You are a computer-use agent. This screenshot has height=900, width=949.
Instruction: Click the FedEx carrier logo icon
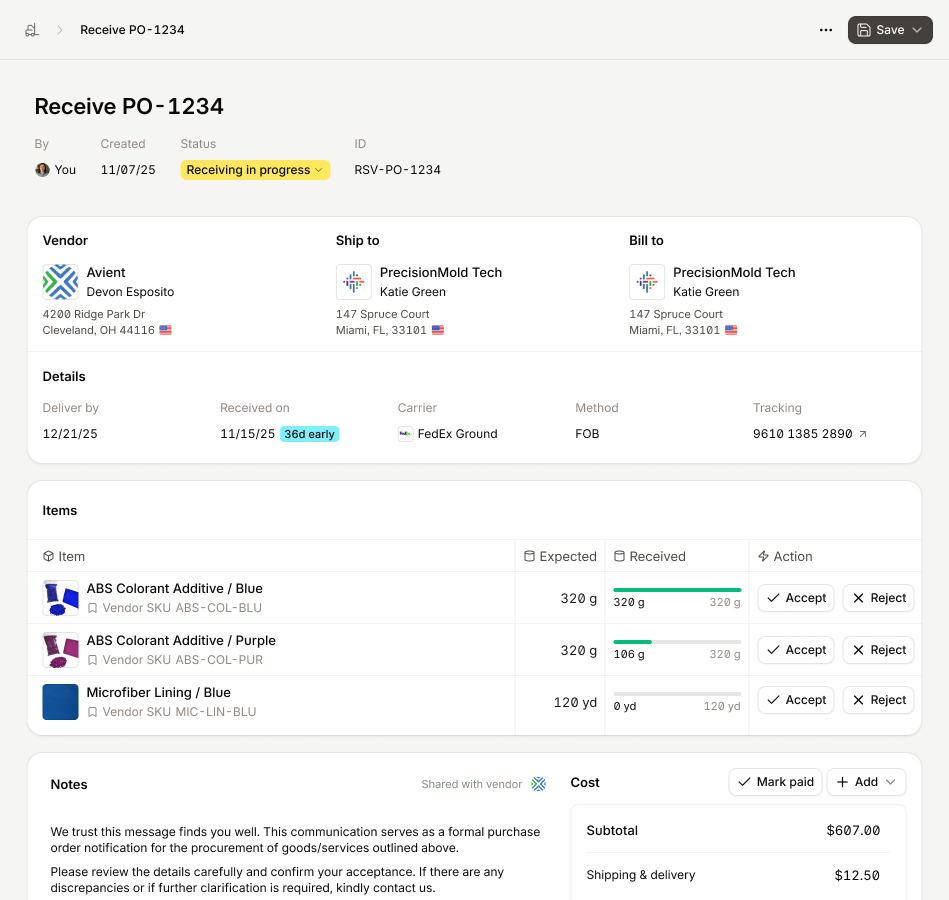405,434
